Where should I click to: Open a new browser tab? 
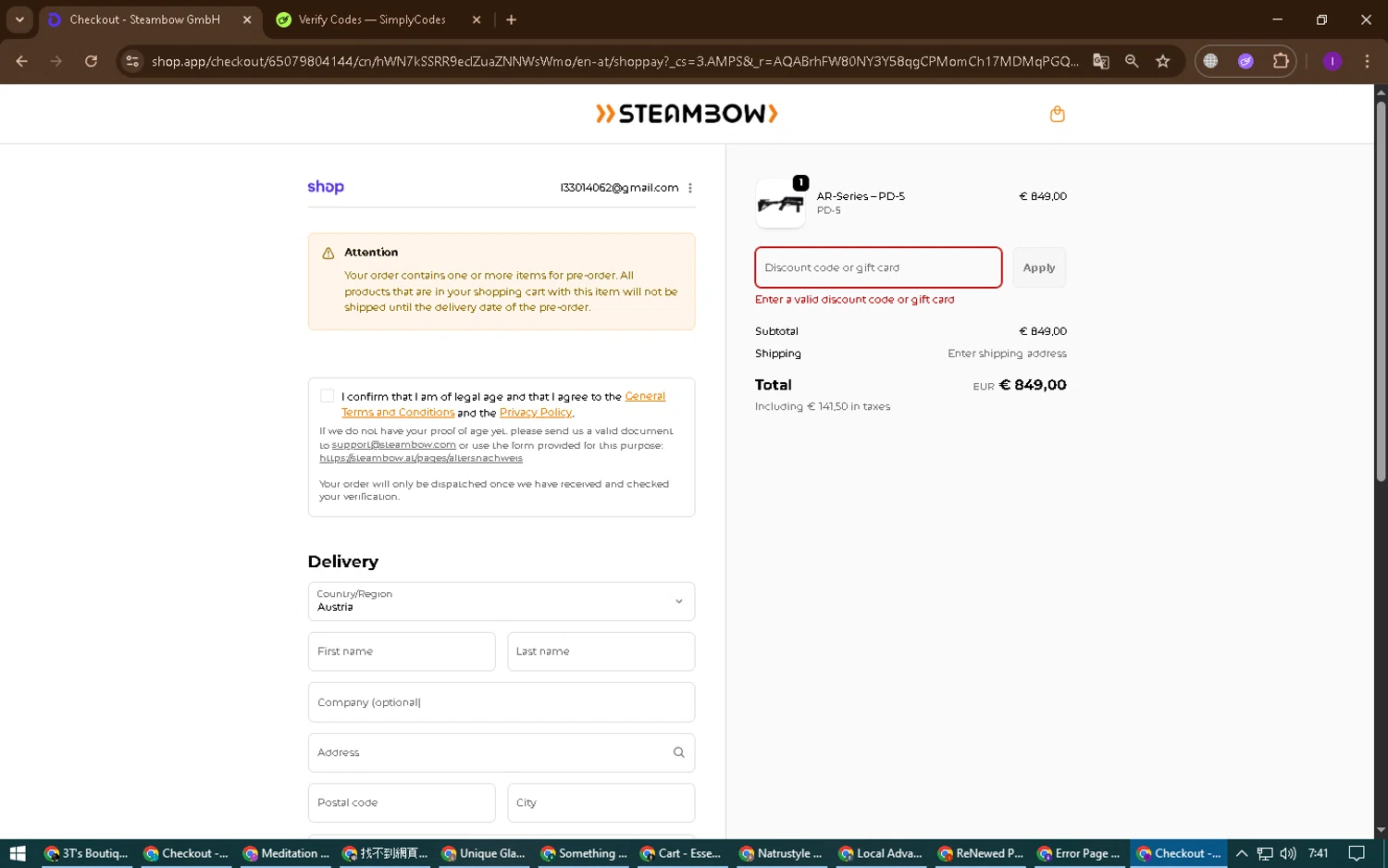point(511,19)
